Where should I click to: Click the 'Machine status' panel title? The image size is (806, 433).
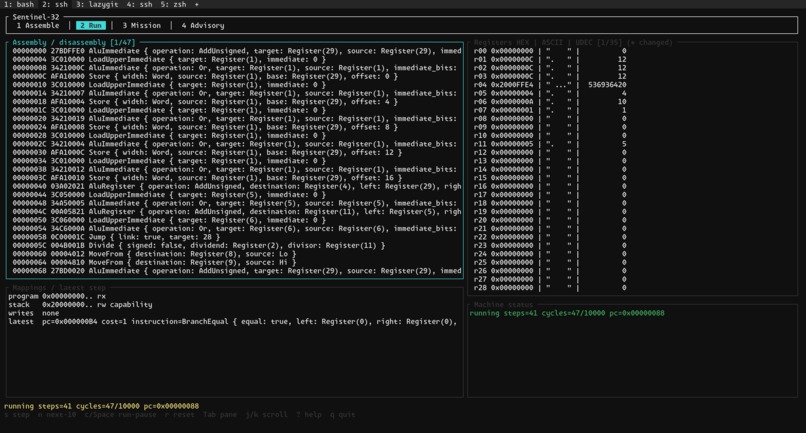pyautogui.click(x=503, y=304)
